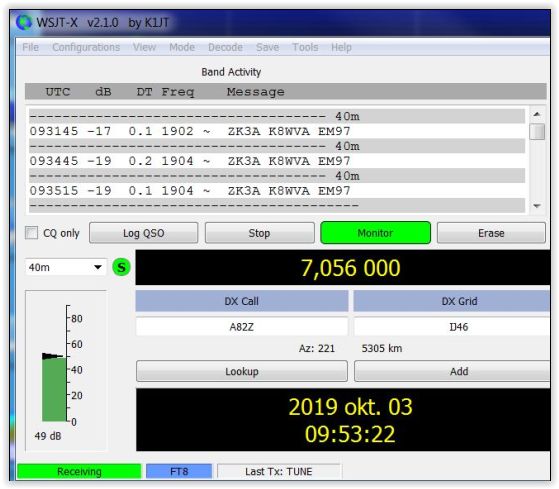
Task: Open the 40m band dropdown
Action: pos(66,267)
